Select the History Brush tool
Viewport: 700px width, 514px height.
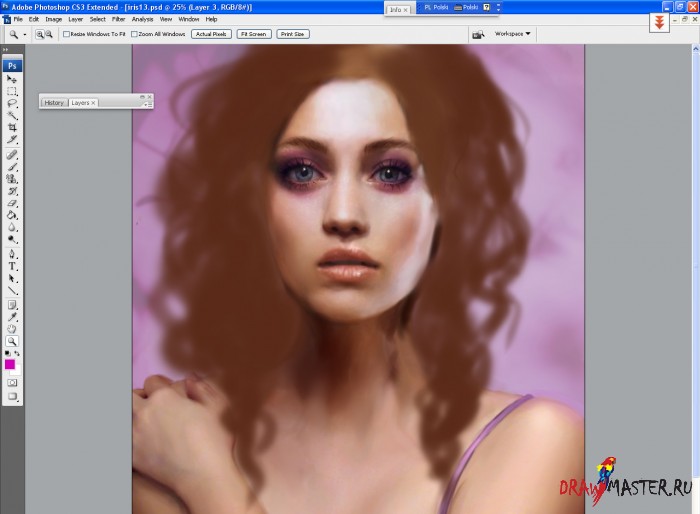[x=12, y=191]
